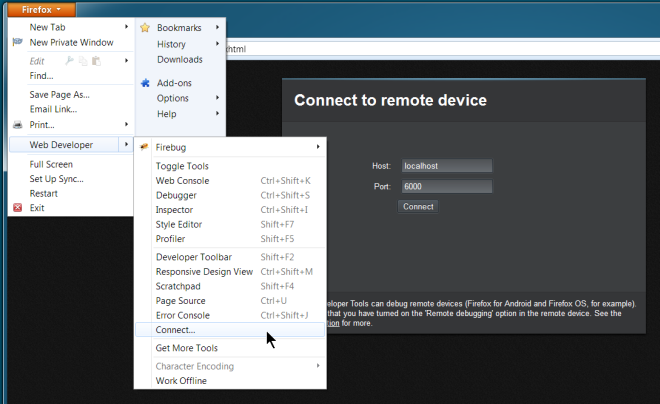Select Get More Tools
Viewport: 660px width, 404px height.
click(230, 348)
